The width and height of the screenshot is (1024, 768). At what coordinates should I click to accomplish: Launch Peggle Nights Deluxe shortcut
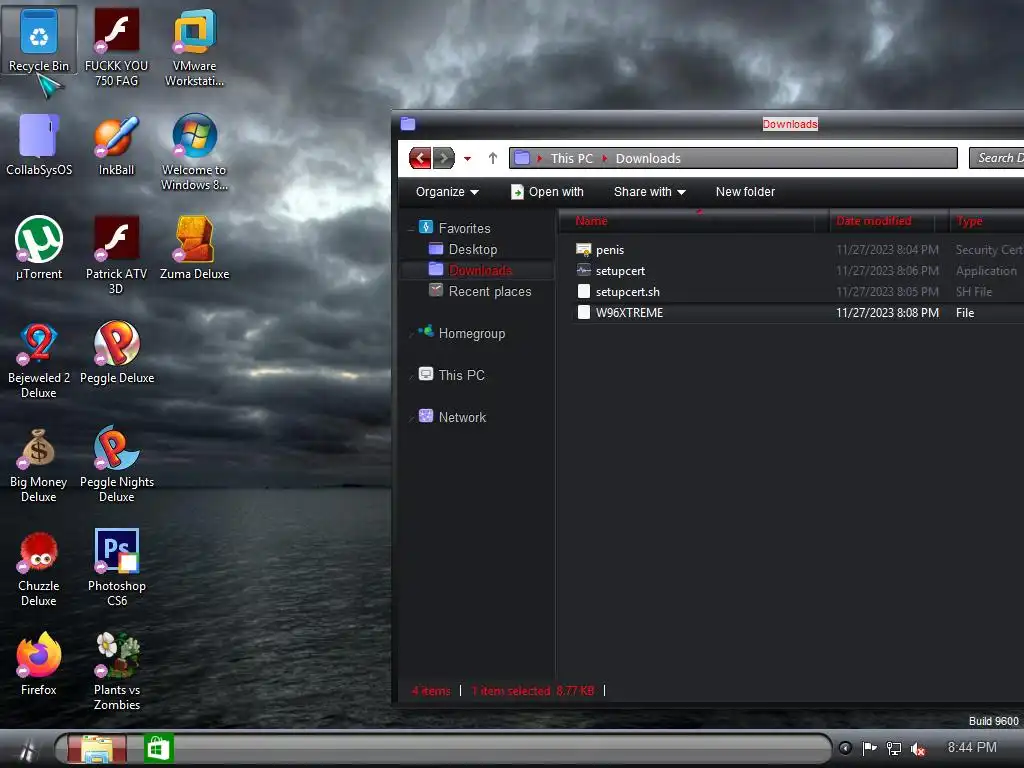117,464
